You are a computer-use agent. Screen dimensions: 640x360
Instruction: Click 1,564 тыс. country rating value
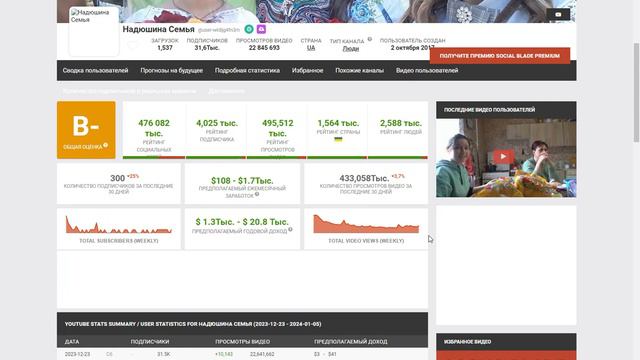point(338,123)
